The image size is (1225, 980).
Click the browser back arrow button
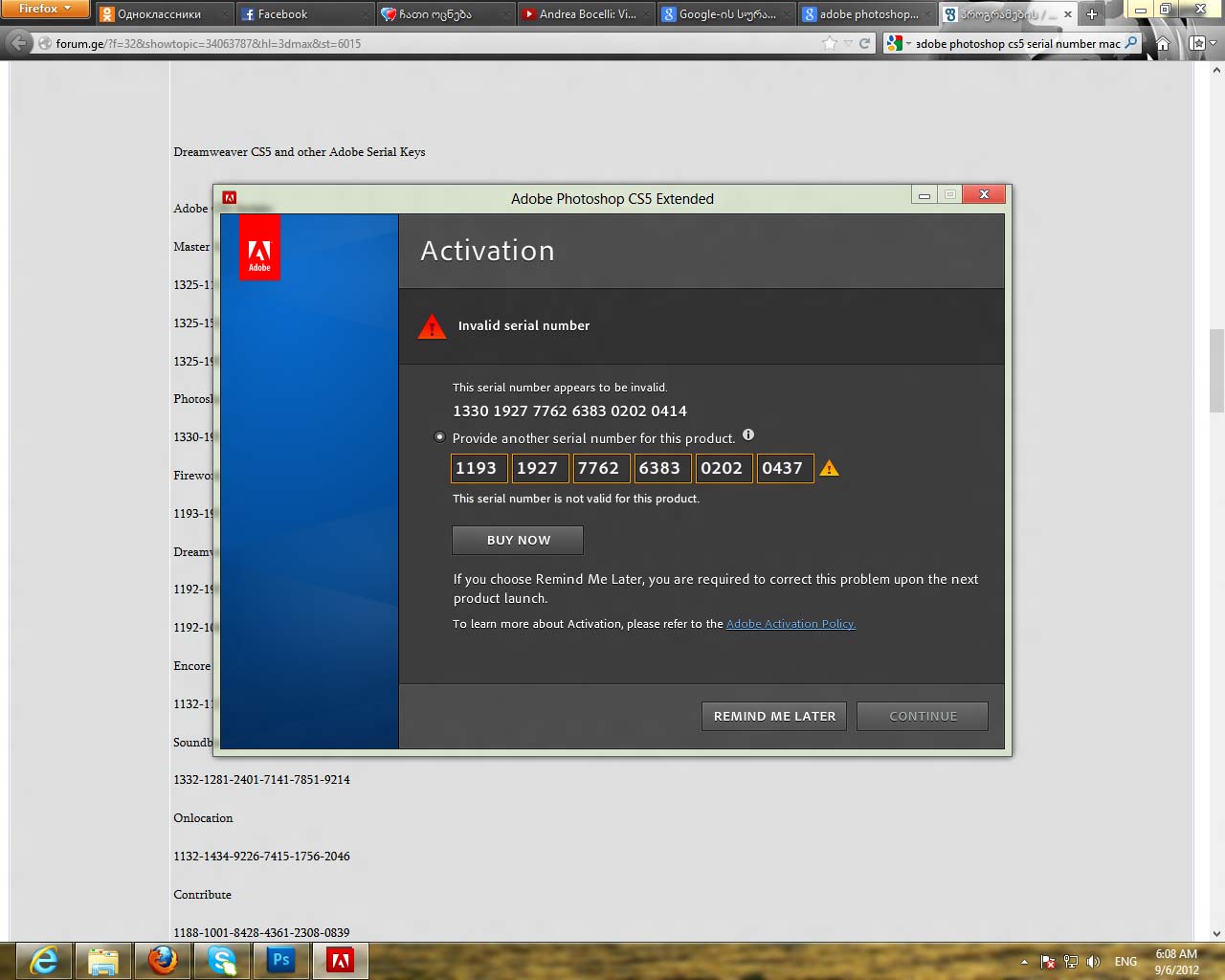[18, 43]
